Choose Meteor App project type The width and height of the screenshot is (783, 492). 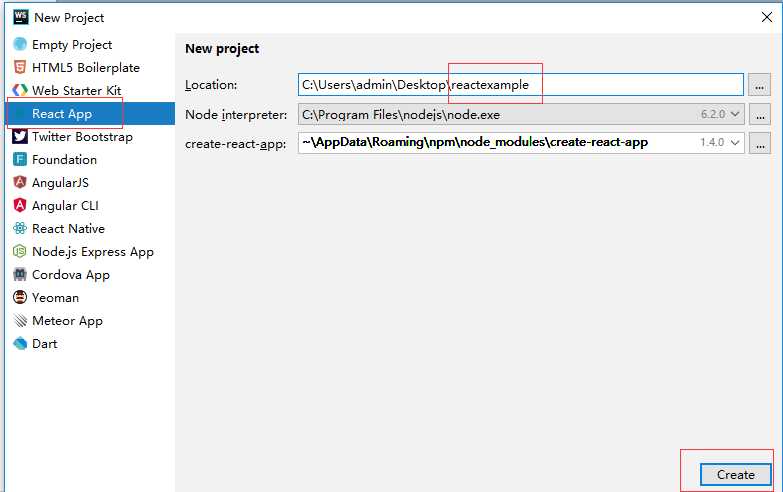90,320
